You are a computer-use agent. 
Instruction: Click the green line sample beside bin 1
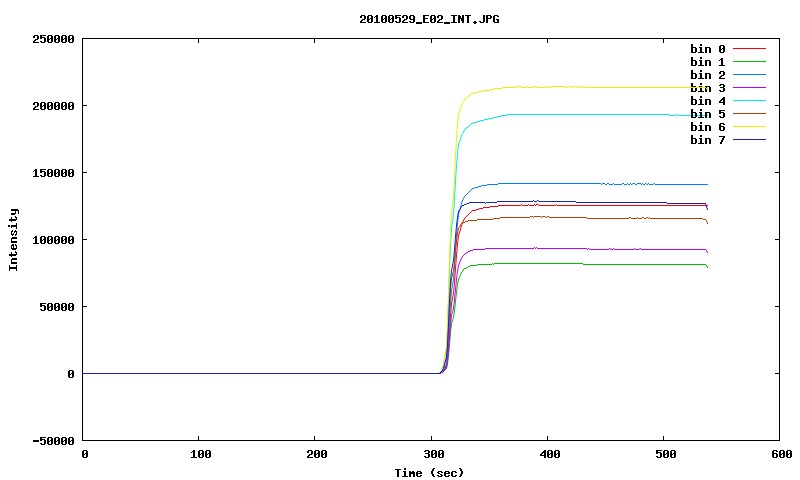click(749, 62)
